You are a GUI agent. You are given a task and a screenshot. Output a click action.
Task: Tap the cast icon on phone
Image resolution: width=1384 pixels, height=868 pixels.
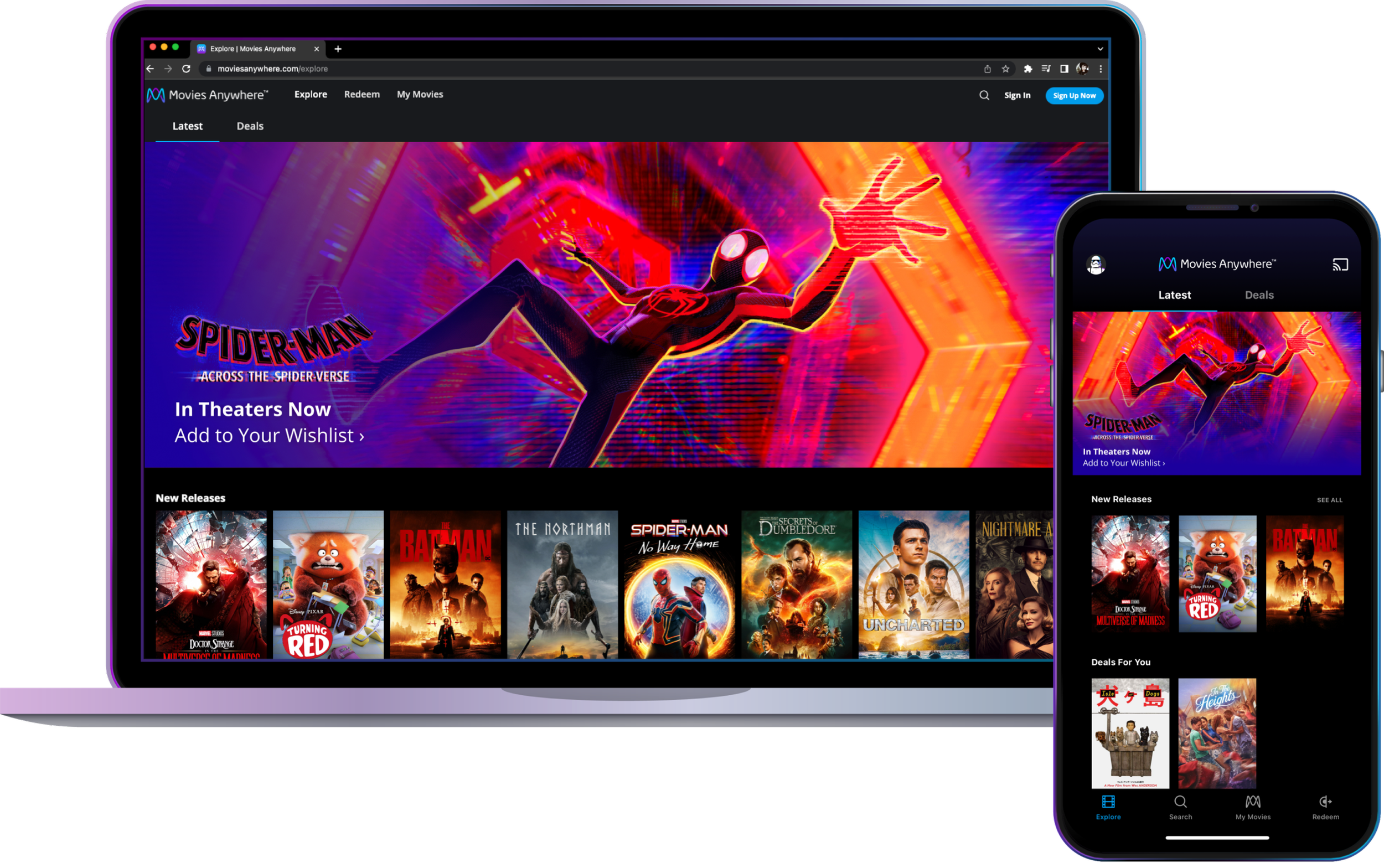[1340, 265]
